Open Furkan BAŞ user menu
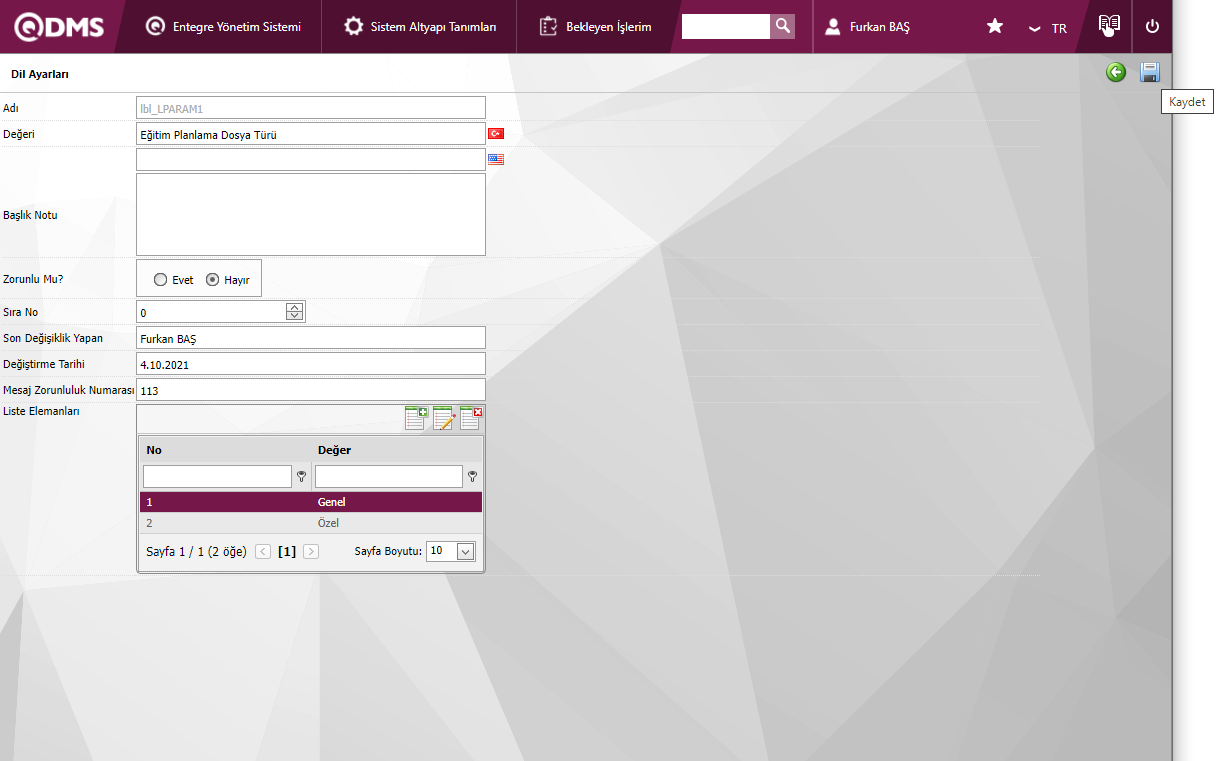 point(867,27)
